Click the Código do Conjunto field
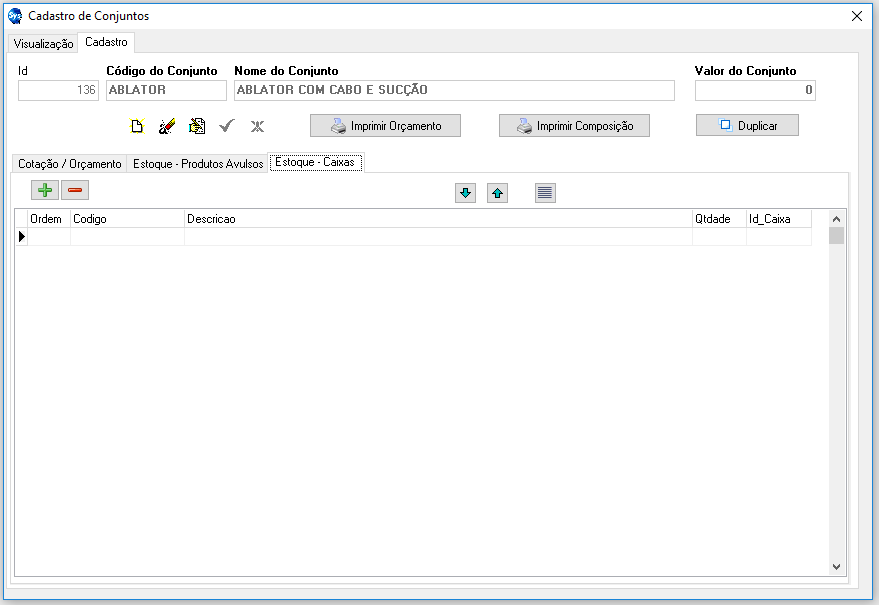879x605 pixels. click(x=166, y=90)
